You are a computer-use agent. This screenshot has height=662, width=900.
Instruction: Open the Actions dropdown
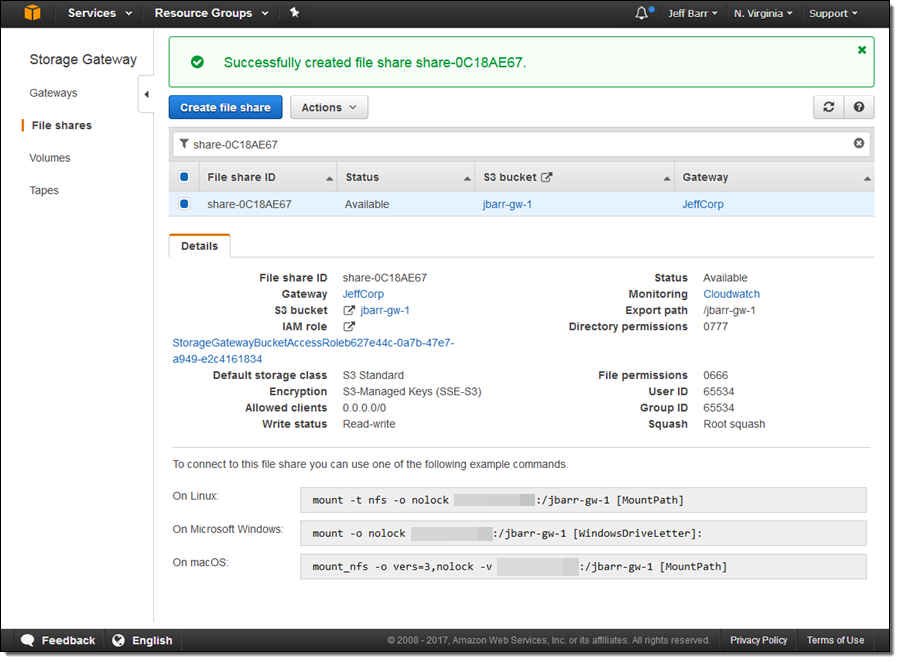pos(329,107)
